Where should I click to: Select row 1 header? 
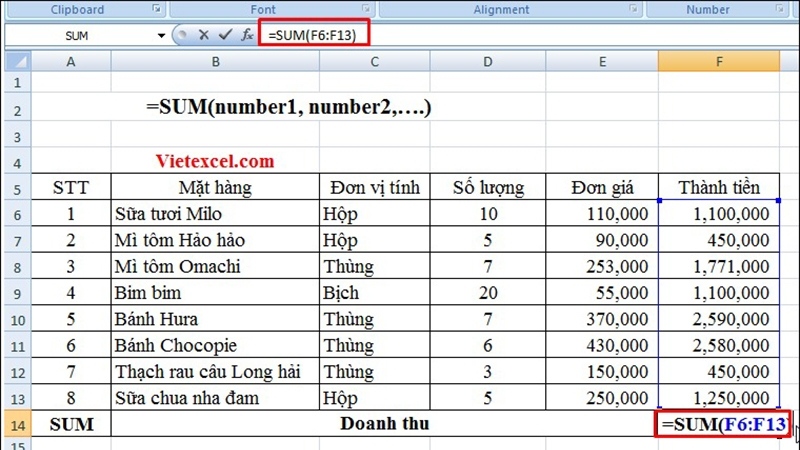pyautogui.click(x=18, y=82)
